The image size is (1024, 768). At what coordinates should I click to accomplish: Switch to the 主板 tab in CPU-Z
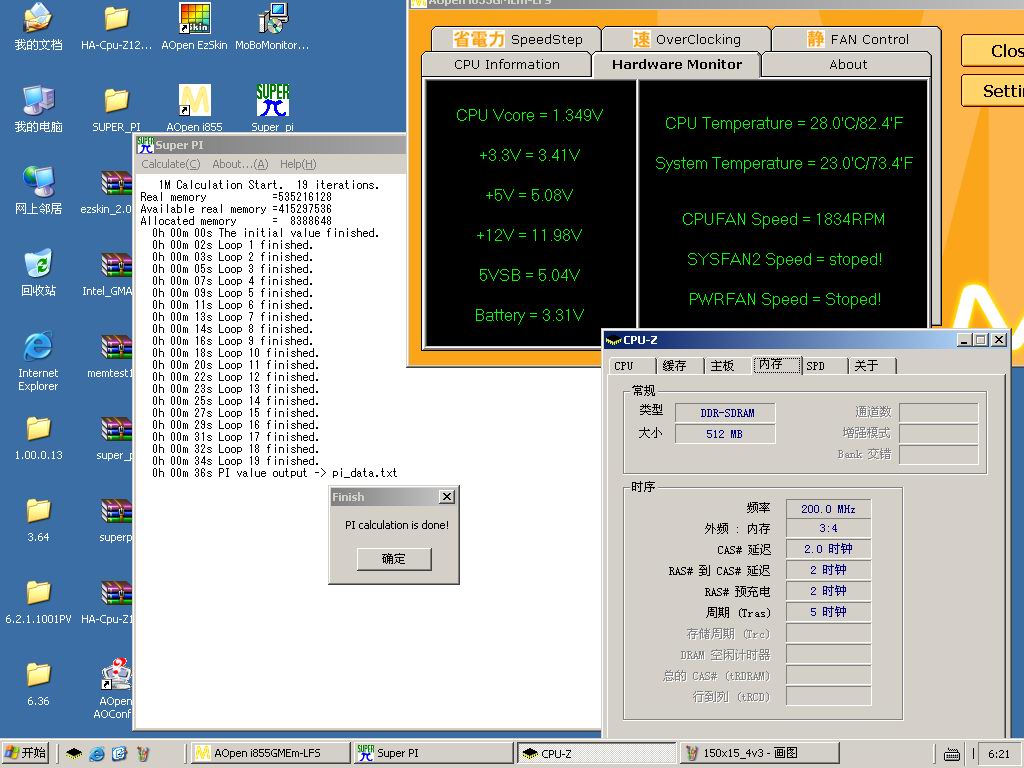point(728,366)
